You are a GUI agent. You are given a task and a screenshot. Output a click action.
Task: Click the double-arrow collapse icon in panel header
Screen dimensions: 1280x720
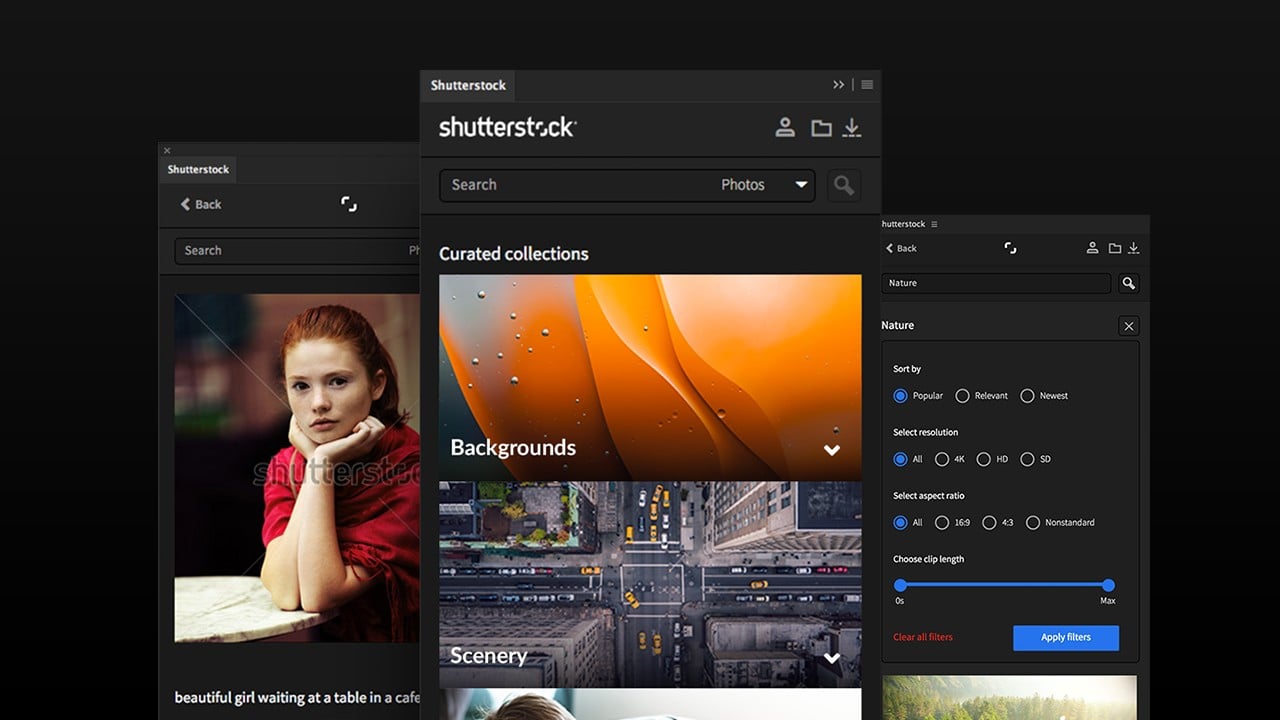[x=838, y=84]
